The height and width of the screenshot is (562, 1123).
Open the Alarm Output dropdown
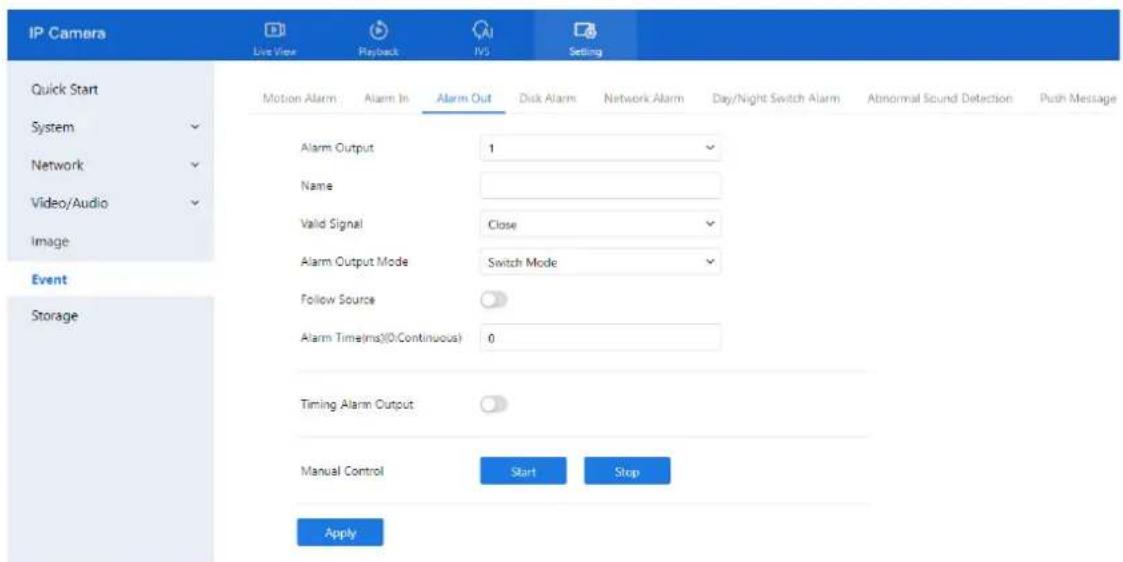tap(600, 147)
